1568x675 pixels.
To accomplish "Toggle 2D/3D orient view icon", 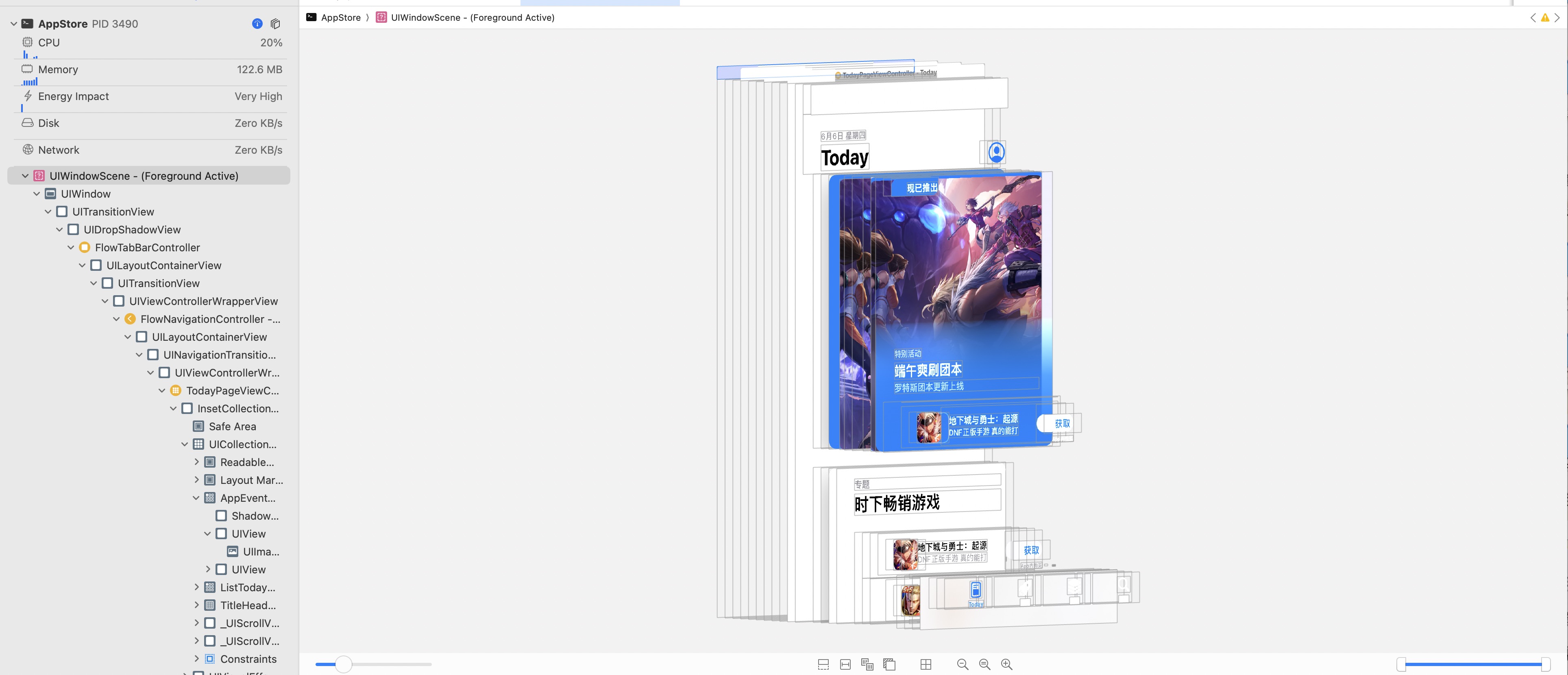I will click(889, 664).
